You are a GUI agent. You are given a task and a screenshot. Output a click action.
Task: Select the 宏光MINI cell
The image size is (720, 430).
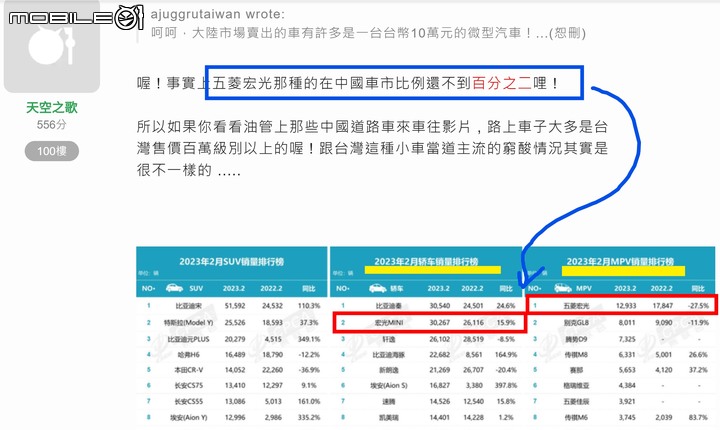[388, 322]
